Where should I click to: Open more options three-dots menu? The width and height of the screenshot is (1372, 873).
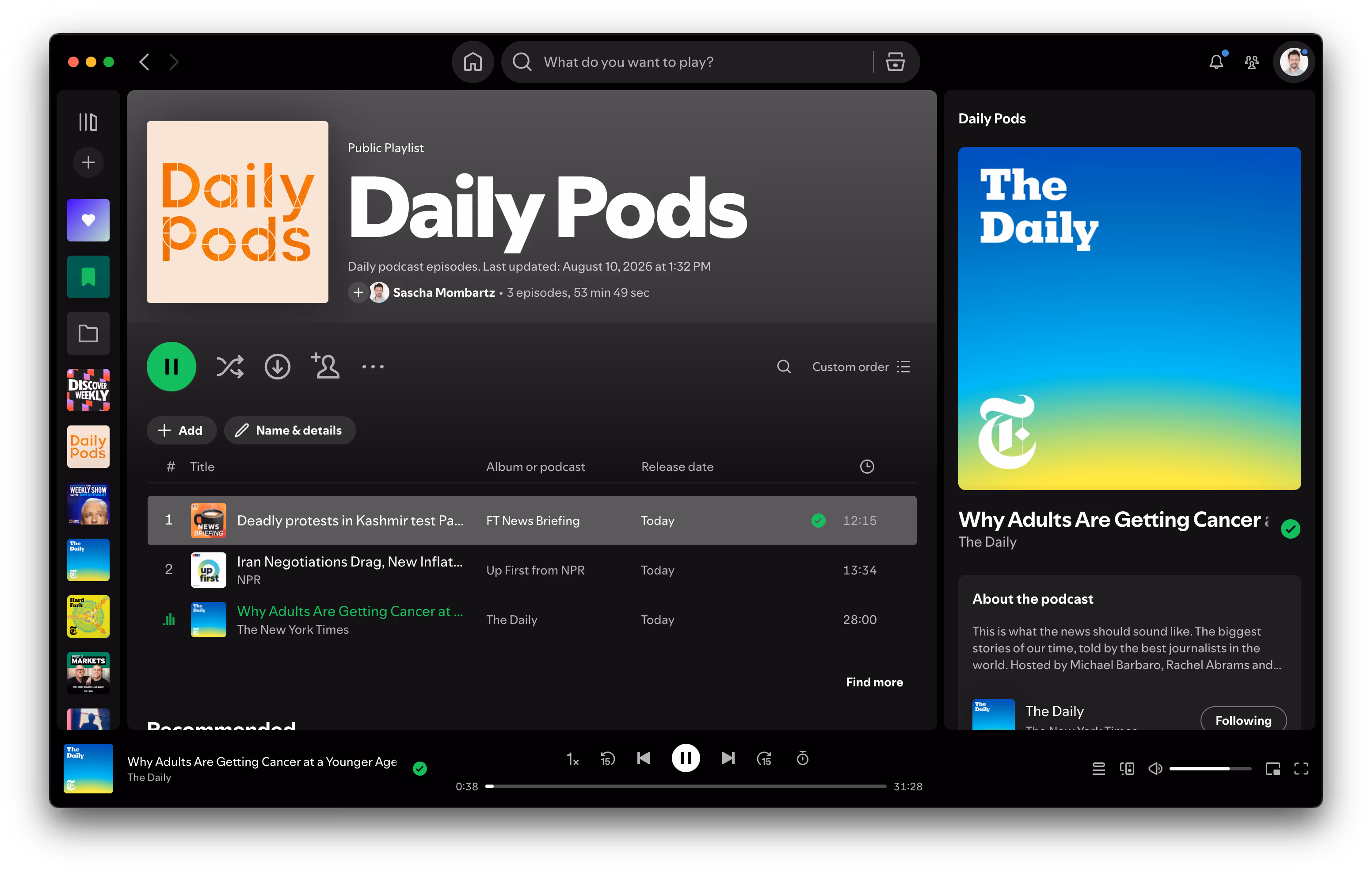pyautogui.click(x=373, y=367)
